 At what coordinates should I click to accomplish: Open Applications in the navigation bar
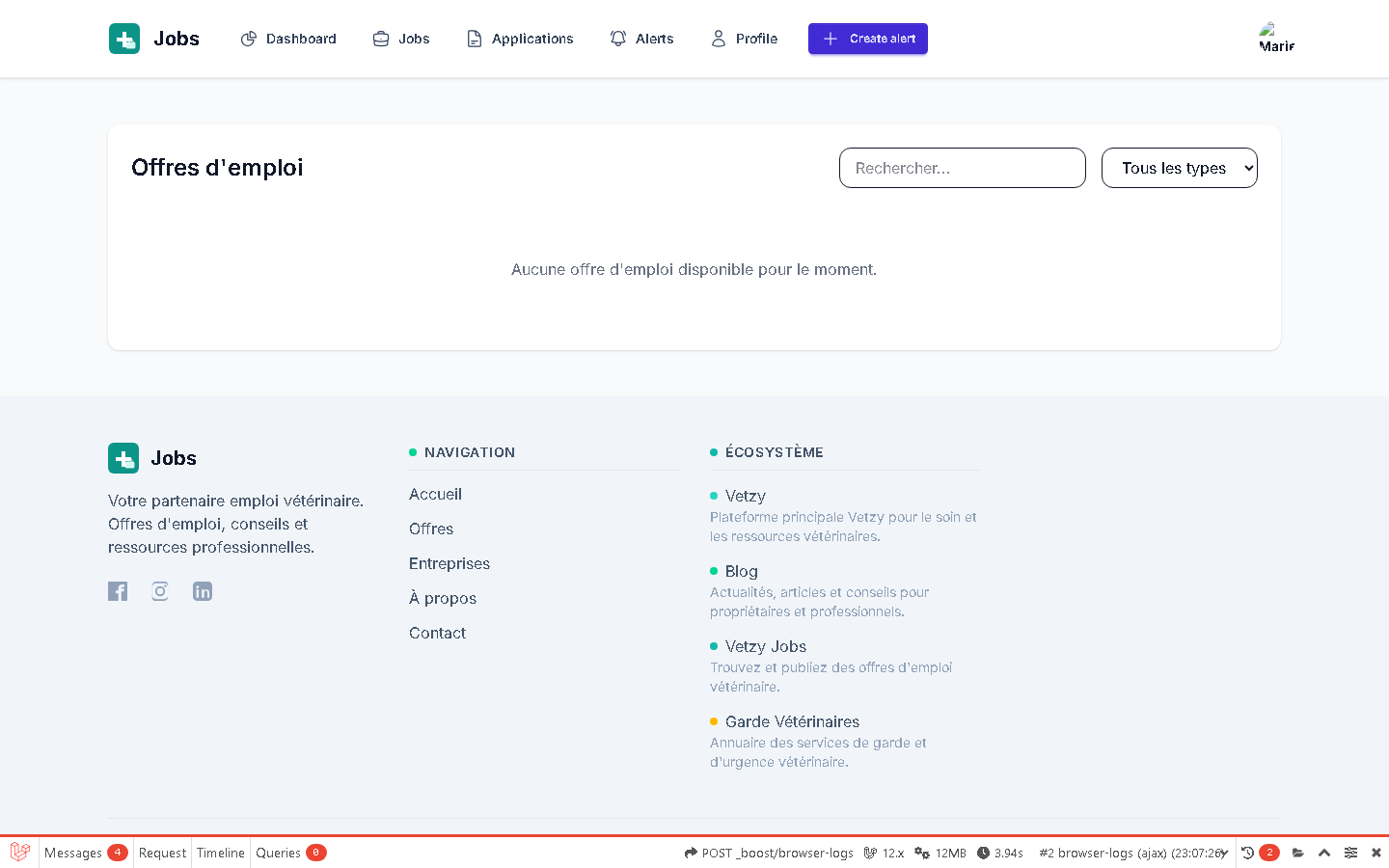click(520, 39)
